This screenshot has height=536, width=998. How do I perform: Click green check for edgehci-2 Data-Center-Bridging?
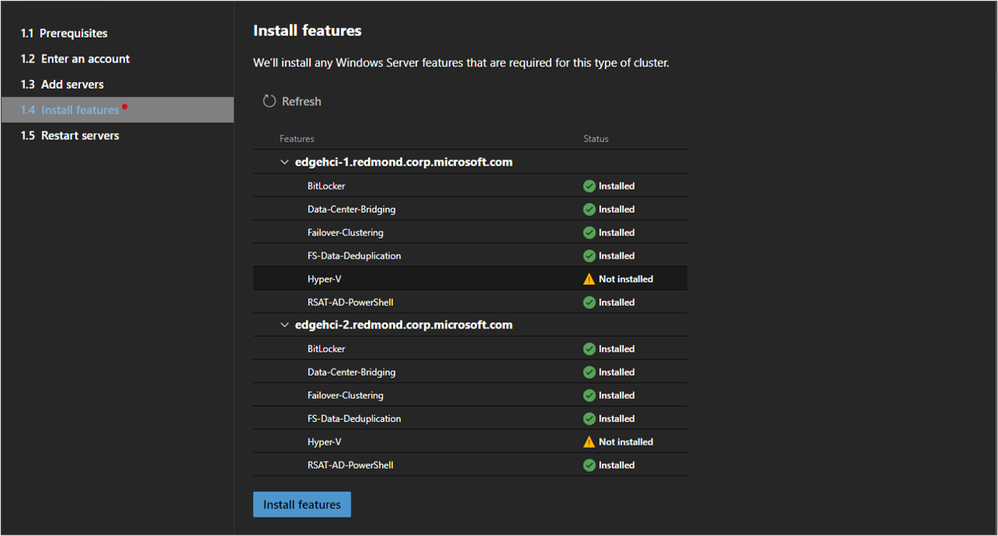(x=589, y=372)
